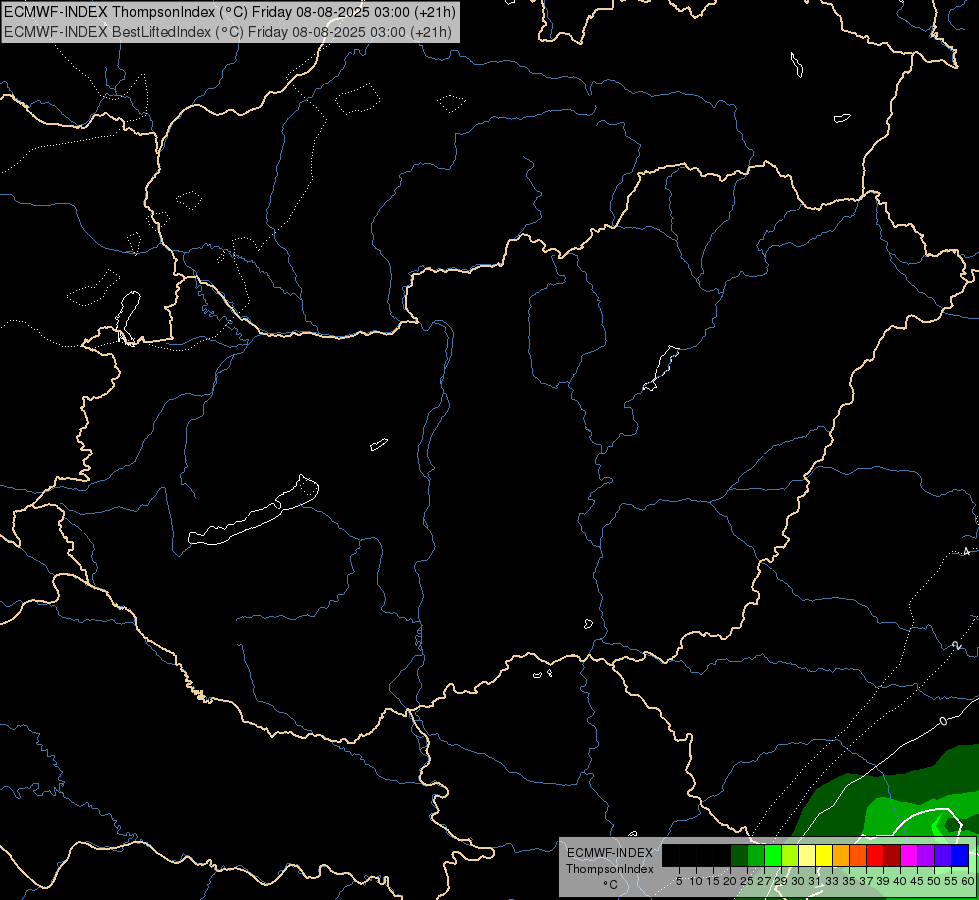Click the legend ThompsonIndex label

point(609,869)
